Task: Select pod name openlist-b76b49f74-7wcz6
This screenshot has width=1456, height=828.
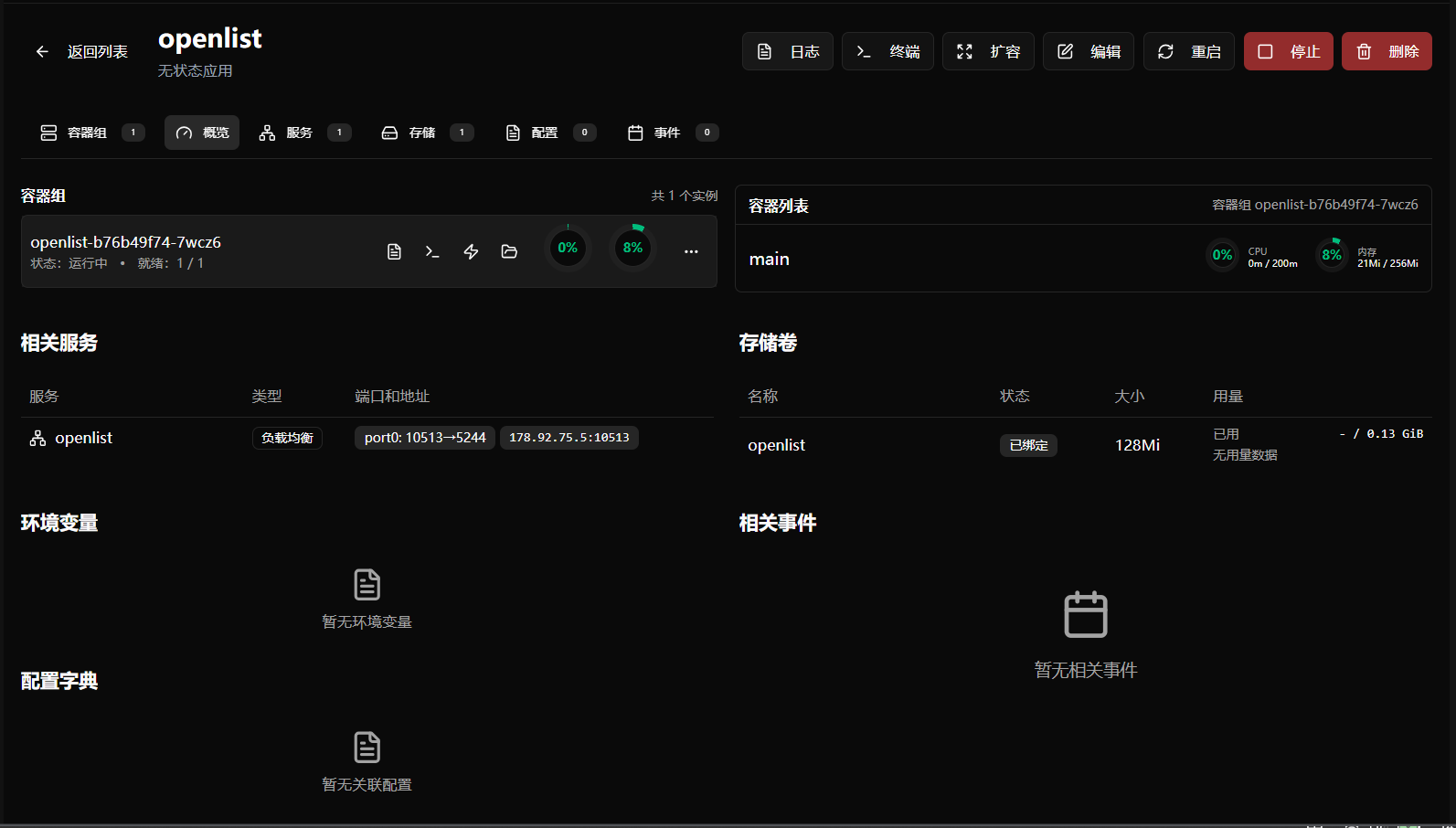Action: point(125,242)
